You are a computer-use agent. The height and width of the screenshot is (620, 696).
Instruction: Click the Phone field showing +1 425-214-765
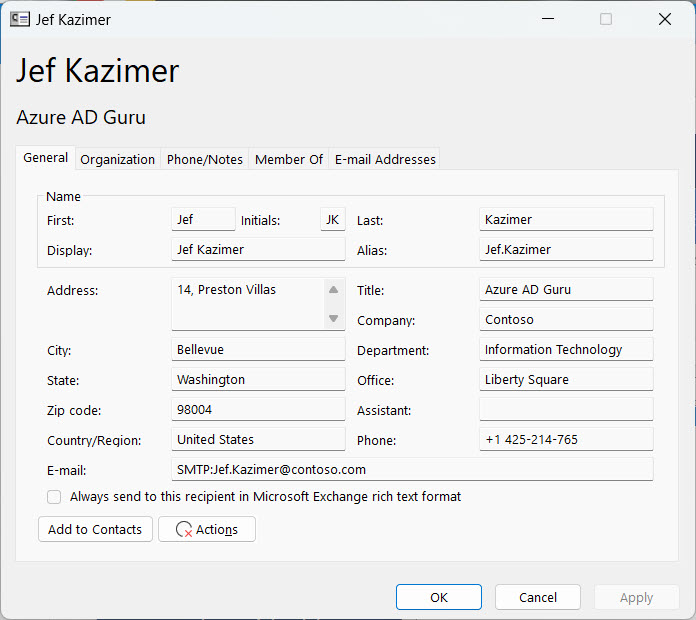click(x=566, y=439)
